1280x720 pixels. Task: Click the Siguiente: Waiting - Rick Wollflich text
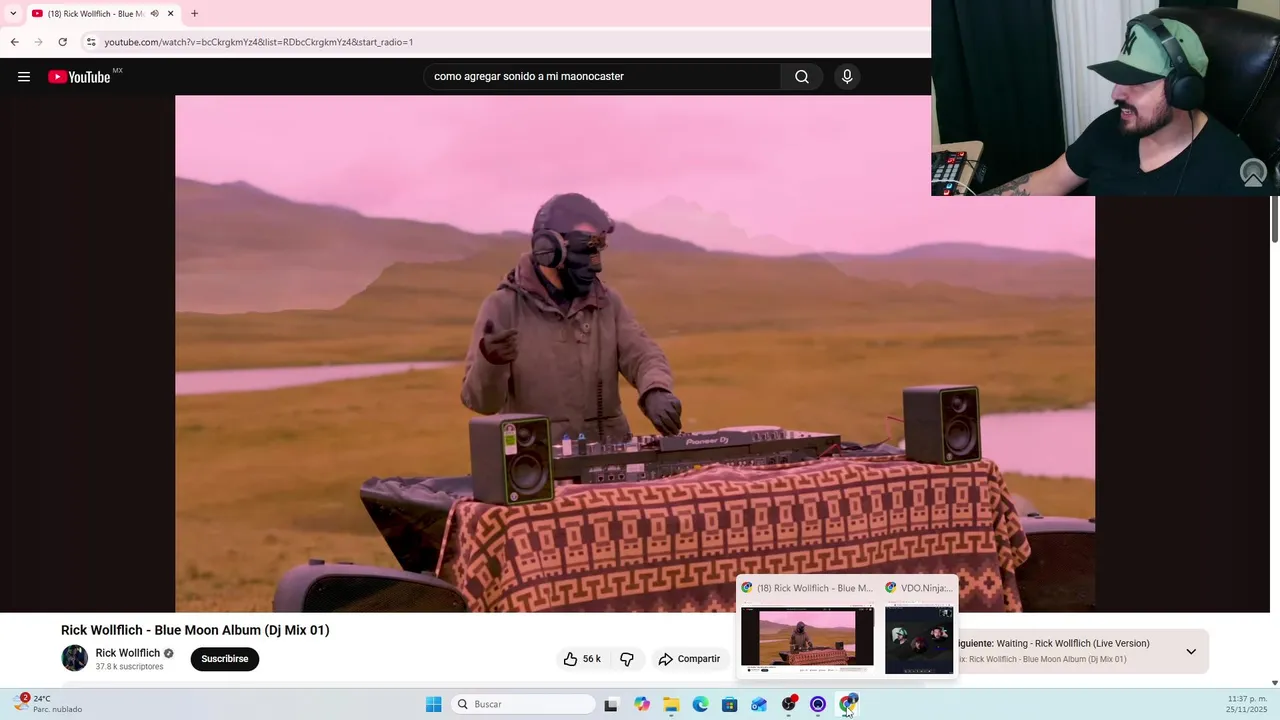[x=1054, y=644]
